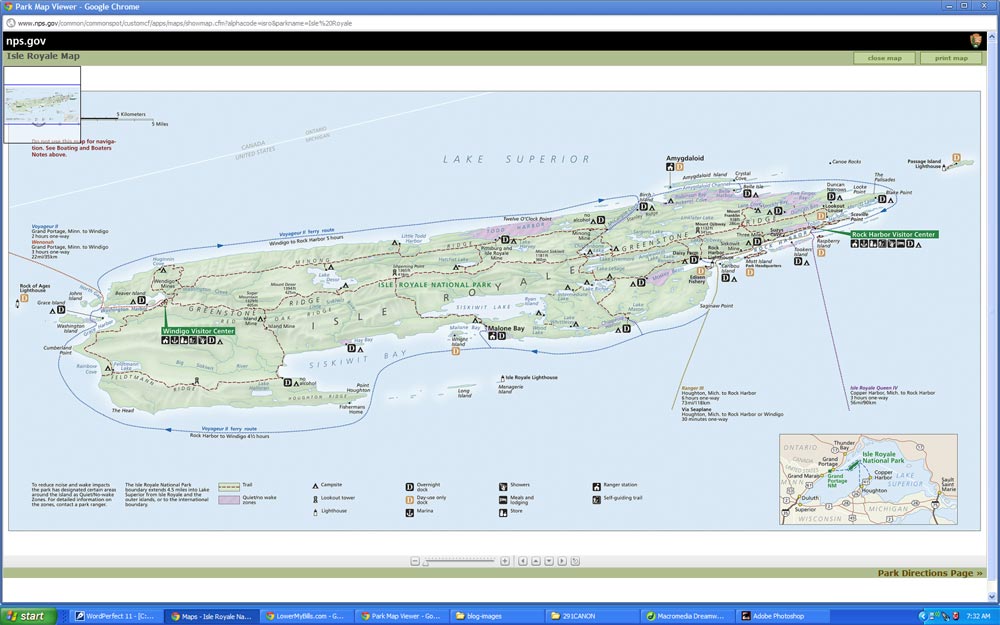Click the Rock Harbor Visitor Center label
Viewport: 1000px width, 625px height.
893,234
